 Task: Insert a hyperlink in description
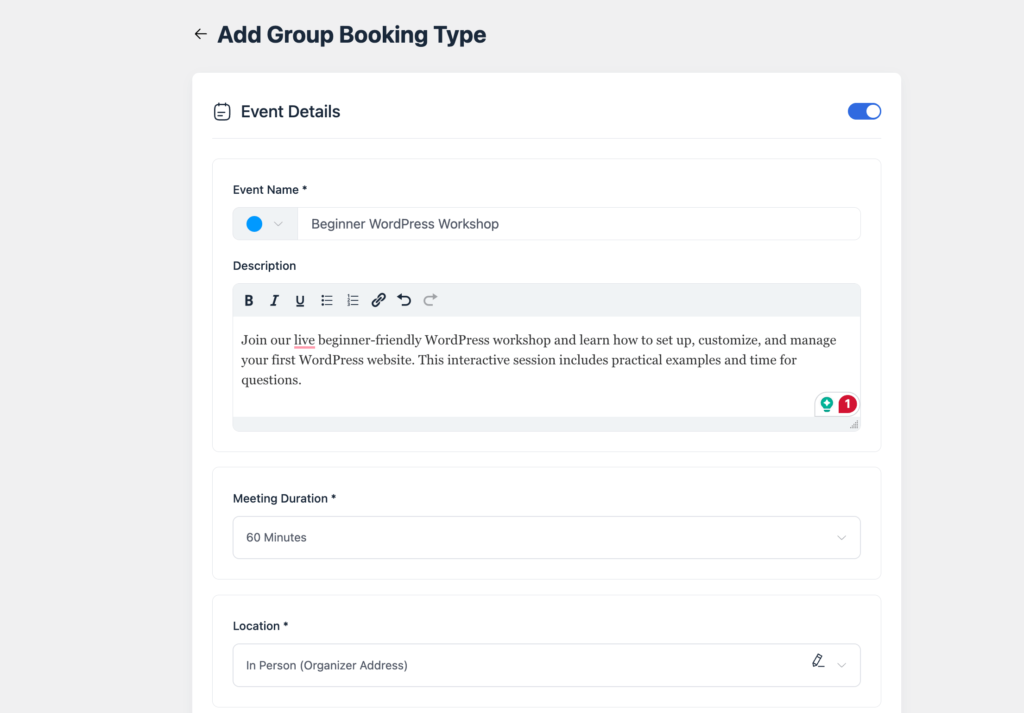[379, 300]
